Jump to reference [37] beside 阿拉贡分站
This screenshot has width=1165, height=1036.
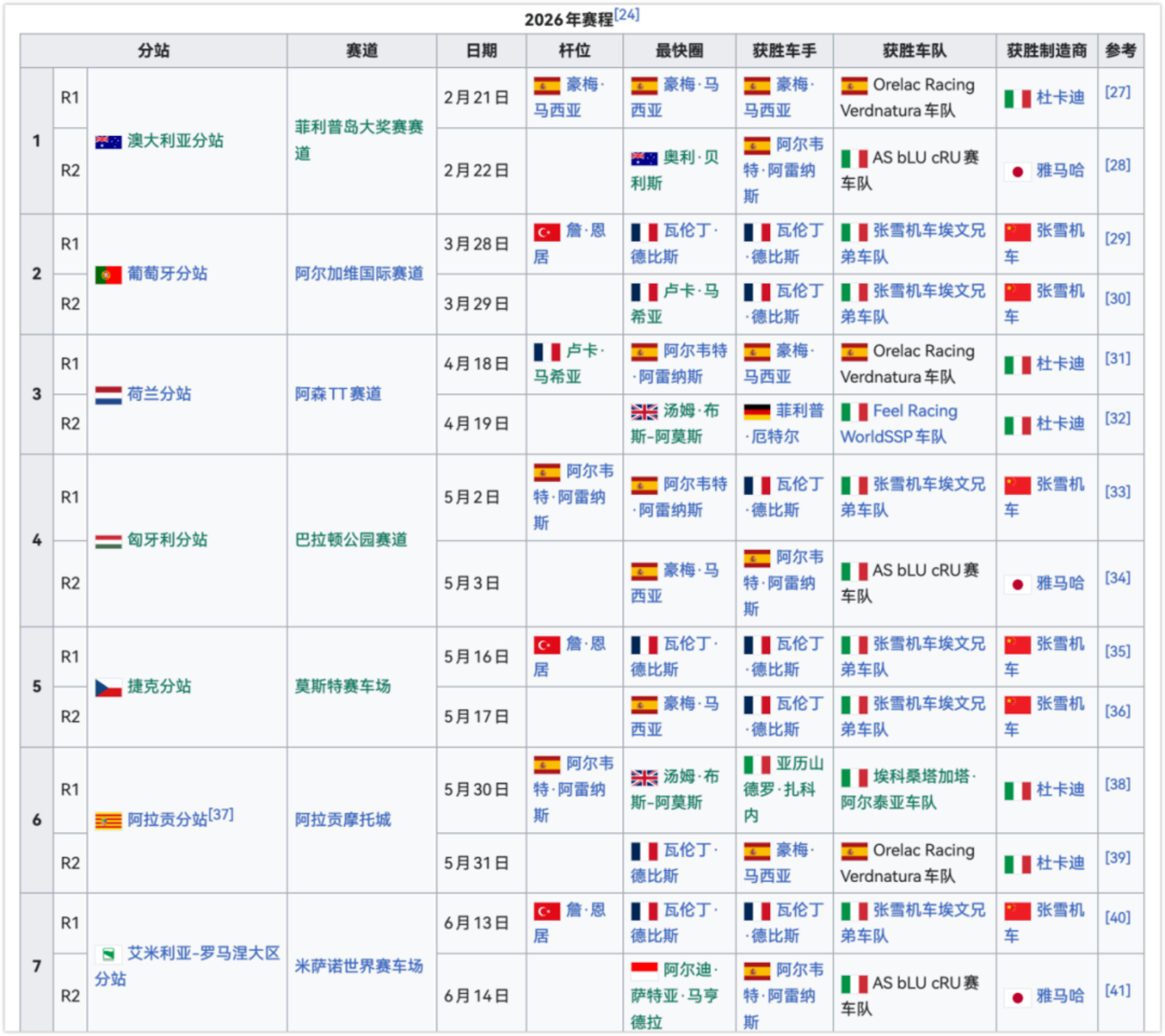[221, 814]
